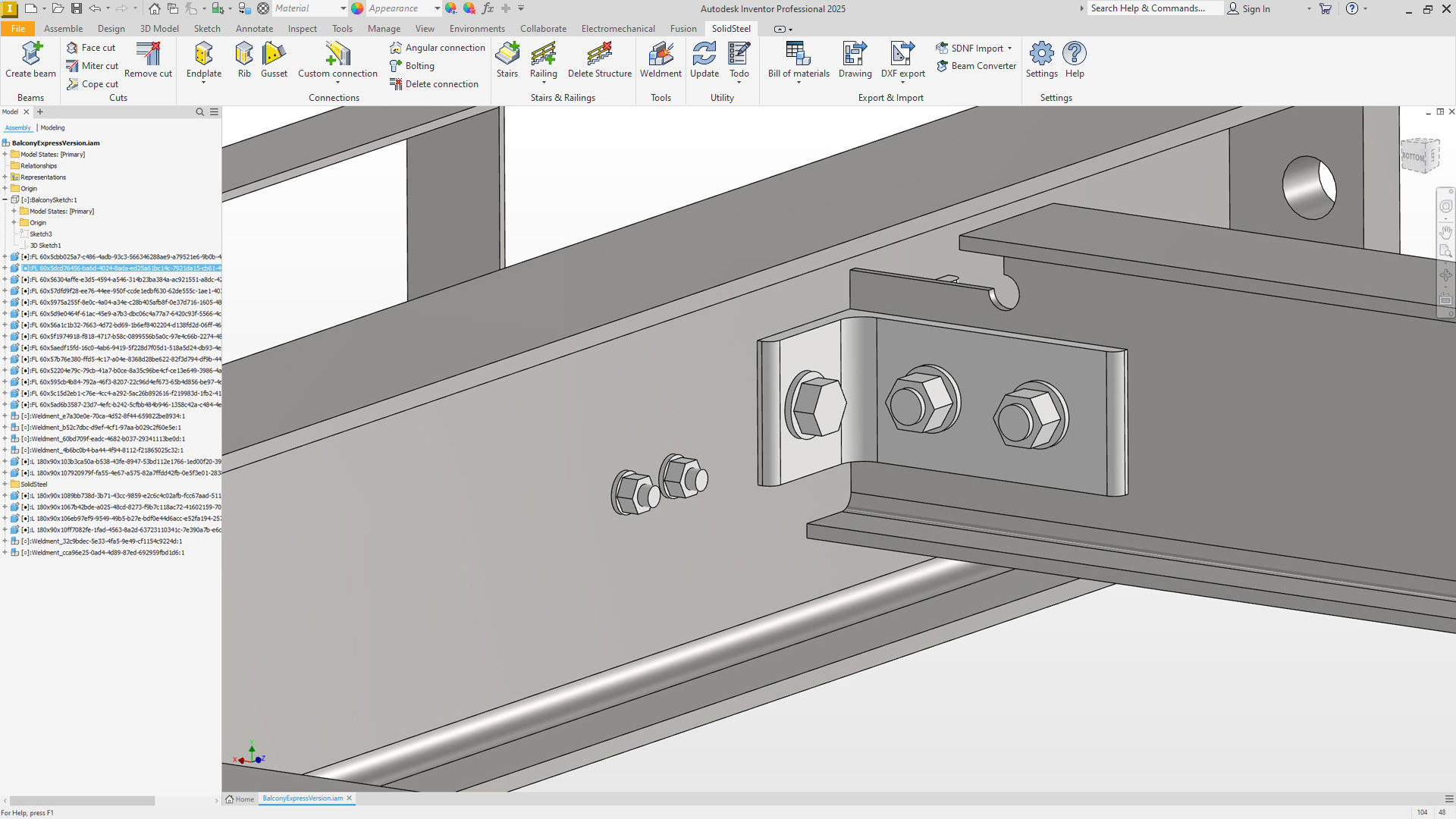Image resolution: width=1456 pixels, height=819 pixels.
Task: Expand the Model States node
Action: (x=5, y=155)
